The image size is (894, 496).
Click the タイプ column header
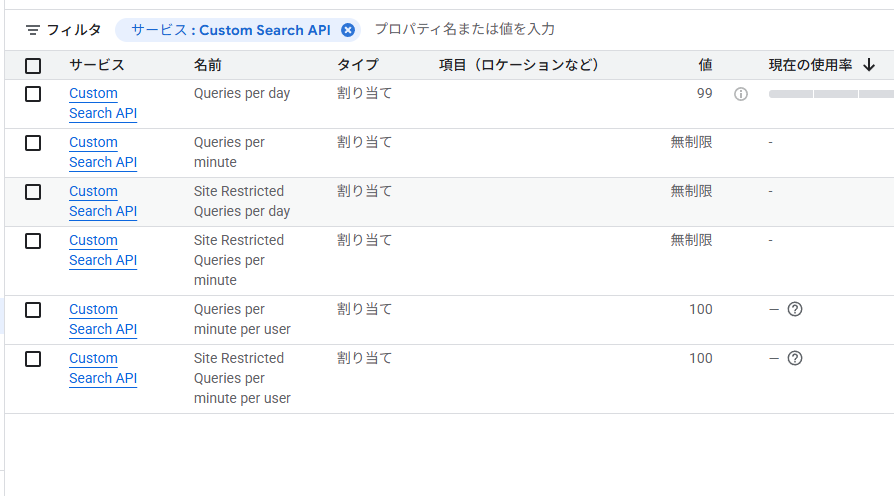point(357,65)
